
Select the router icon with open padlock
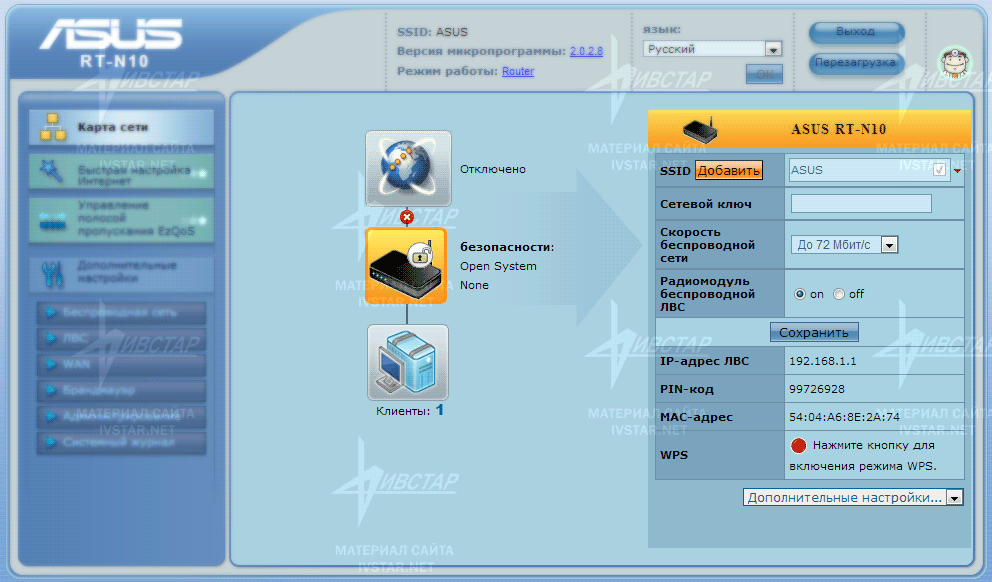point(406,266)
